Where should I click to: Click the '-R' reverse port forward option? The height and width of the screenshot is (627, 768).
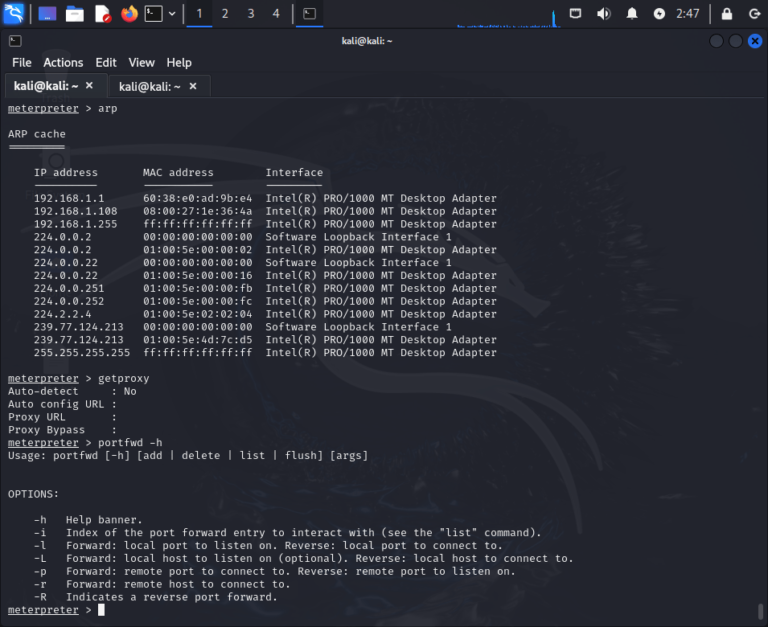click(155, 597)
